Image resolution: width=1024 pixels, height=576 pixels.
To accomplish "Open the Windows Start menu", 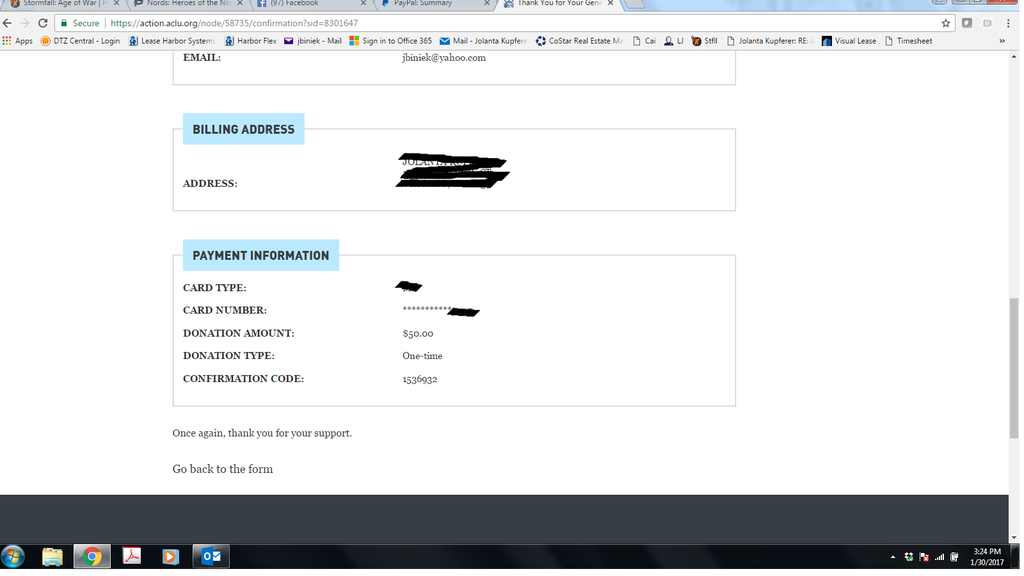I will 12,556.
